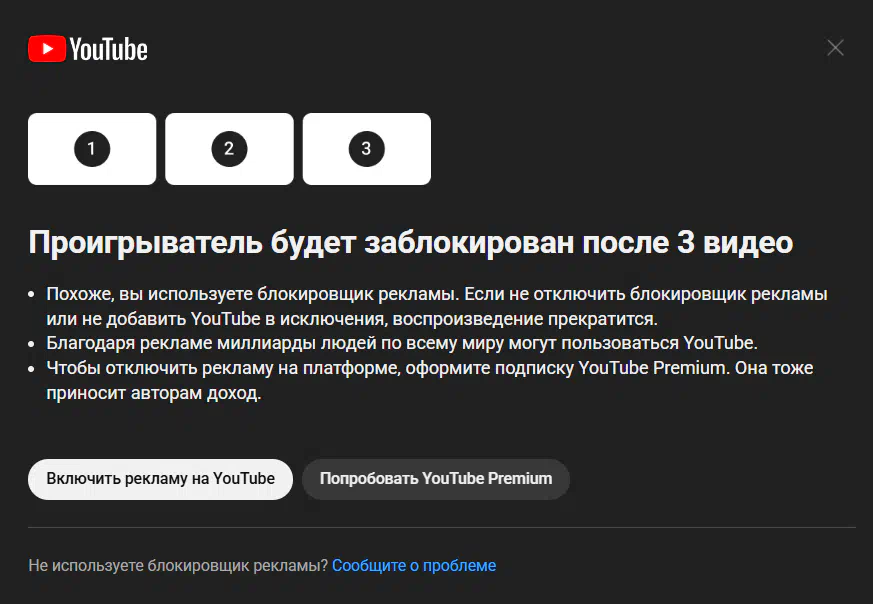Image resolution: width=873 pixels, height=604 pixels.
Task: Follow the 'Сообщите о проблеме' link
Action: (x=414, y=566)
